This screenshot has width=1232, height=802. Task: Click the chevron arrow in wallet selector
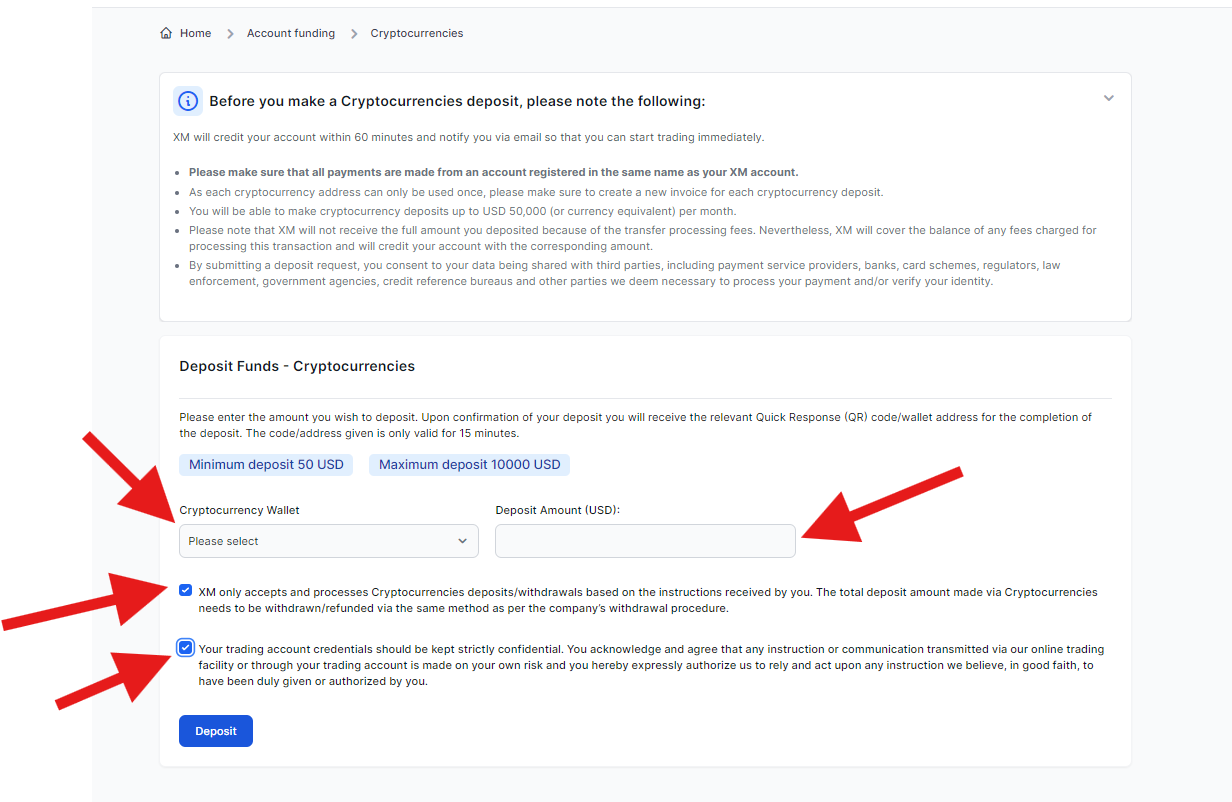click(x=462, y=541)
